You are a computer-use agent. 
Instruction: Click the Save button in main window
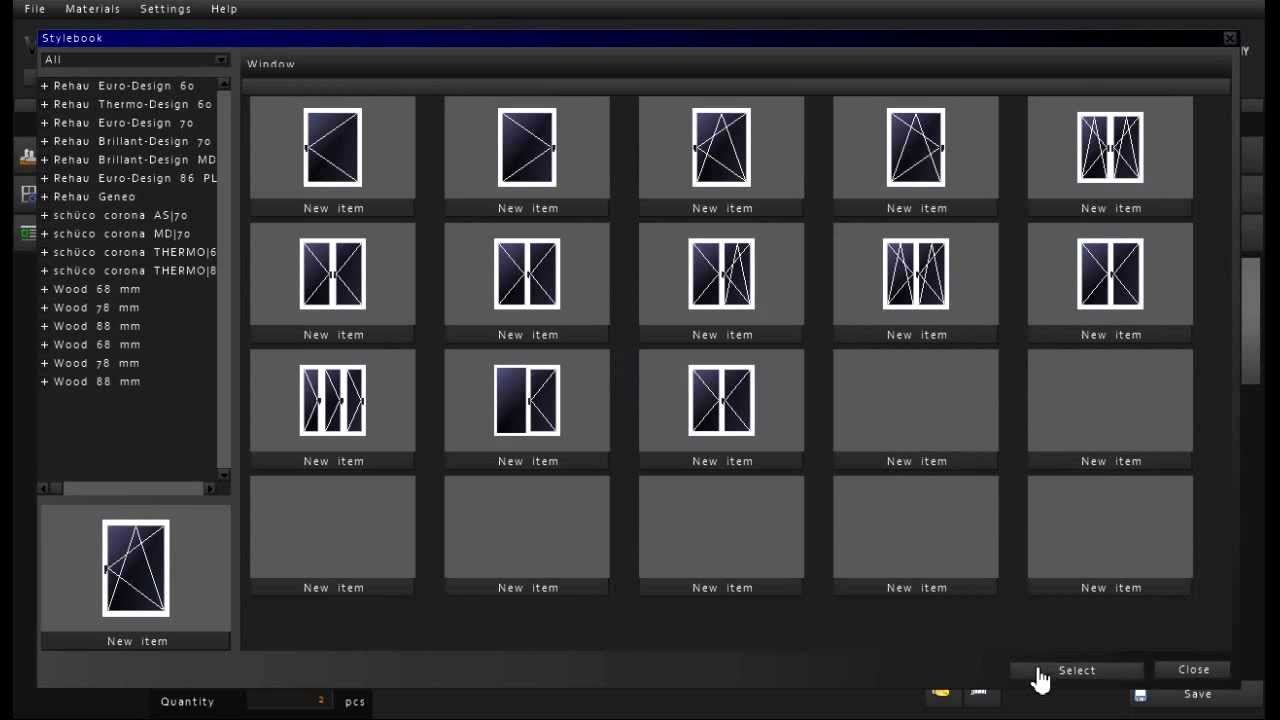1198,694
